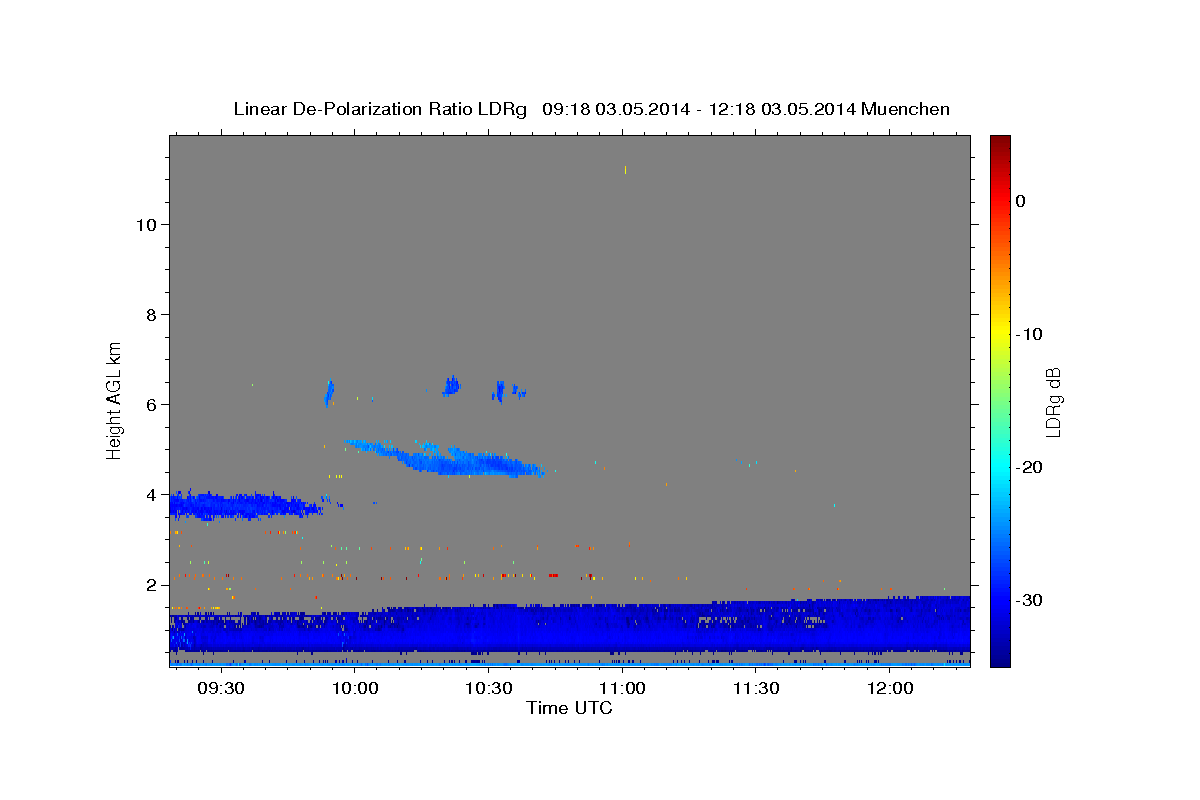Image resolution: width=1200 pixels, height=800 pixels.
Task: Click the 09:30 time tick label
Action: pyautogui.click(x=220, y=689)
